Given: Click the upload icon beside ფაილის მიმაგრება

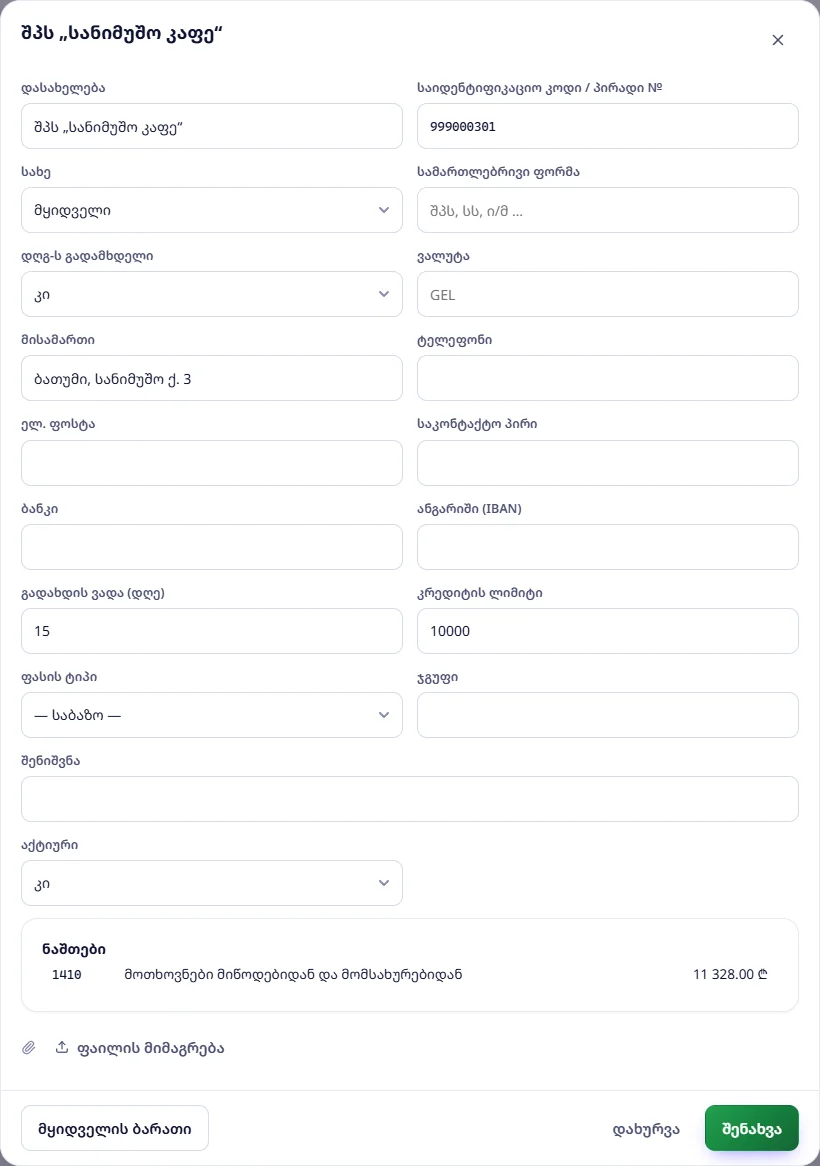Looking at the screenshot, I should pyautogui.click(x=62, y=1047).
